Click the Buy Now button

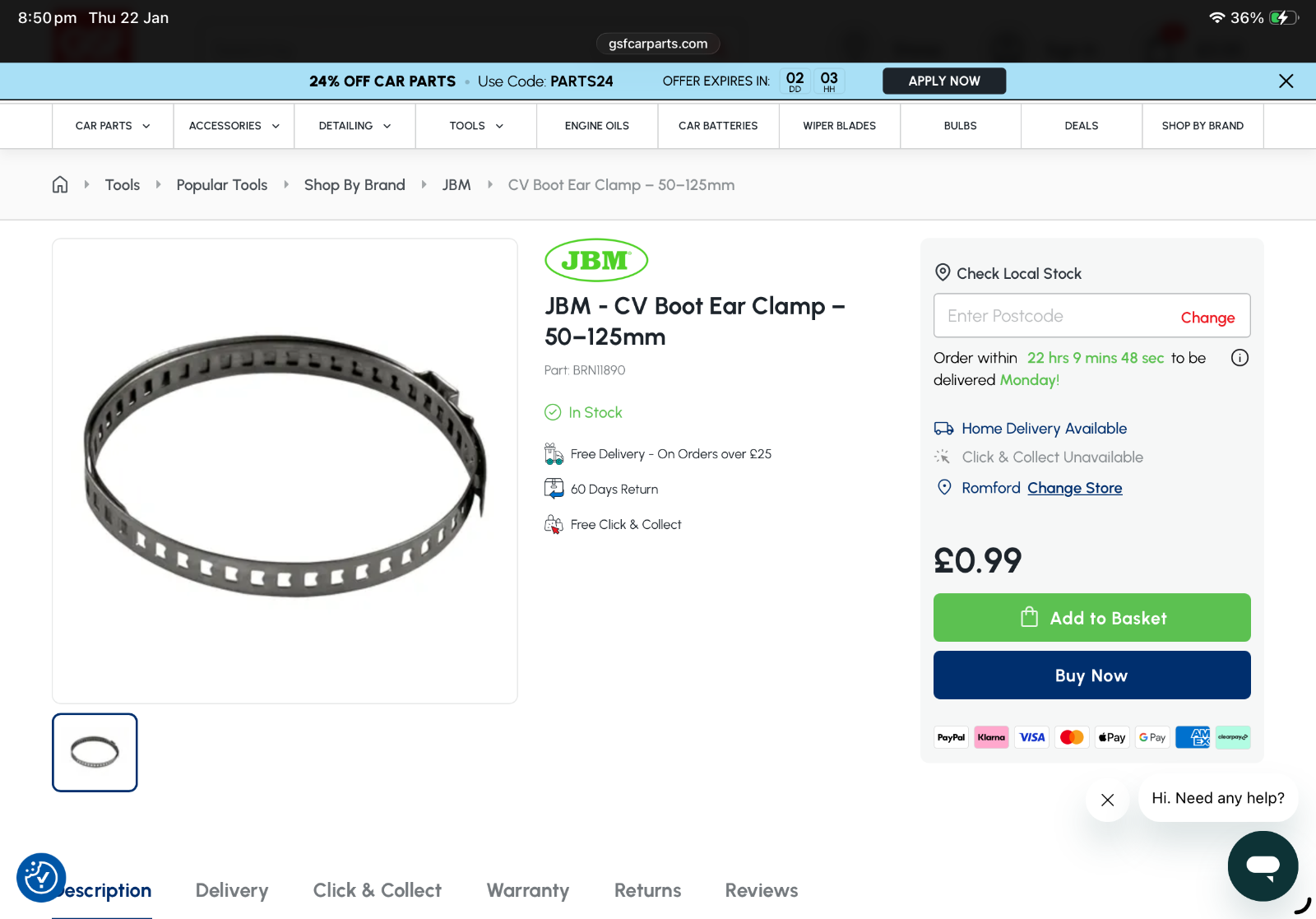pyautogui.click(x=1091, y=675)
